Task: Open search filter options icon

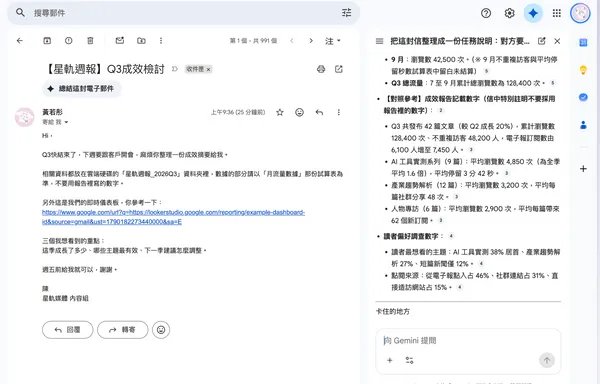Action: pyautogui.click(x=346, y=13)
